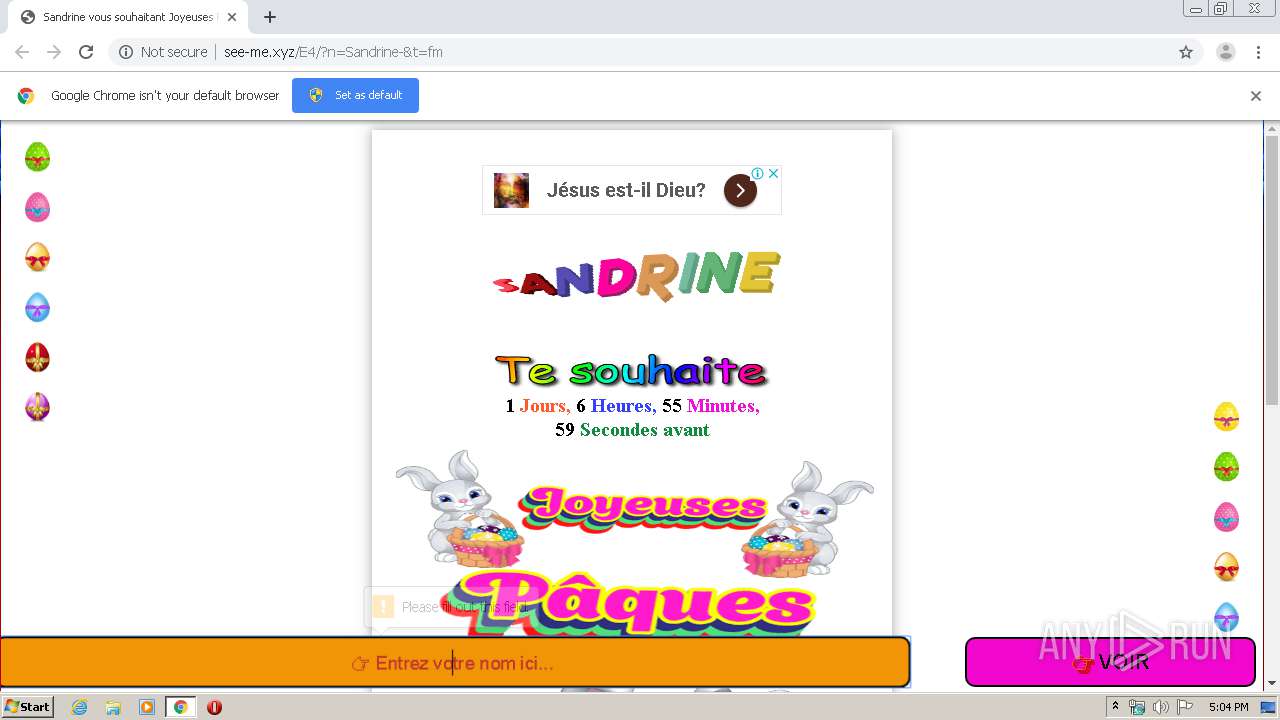Click the 5:04 PM system clock
Screen dimensions: 1280x720
click(x=1228, y=707)
